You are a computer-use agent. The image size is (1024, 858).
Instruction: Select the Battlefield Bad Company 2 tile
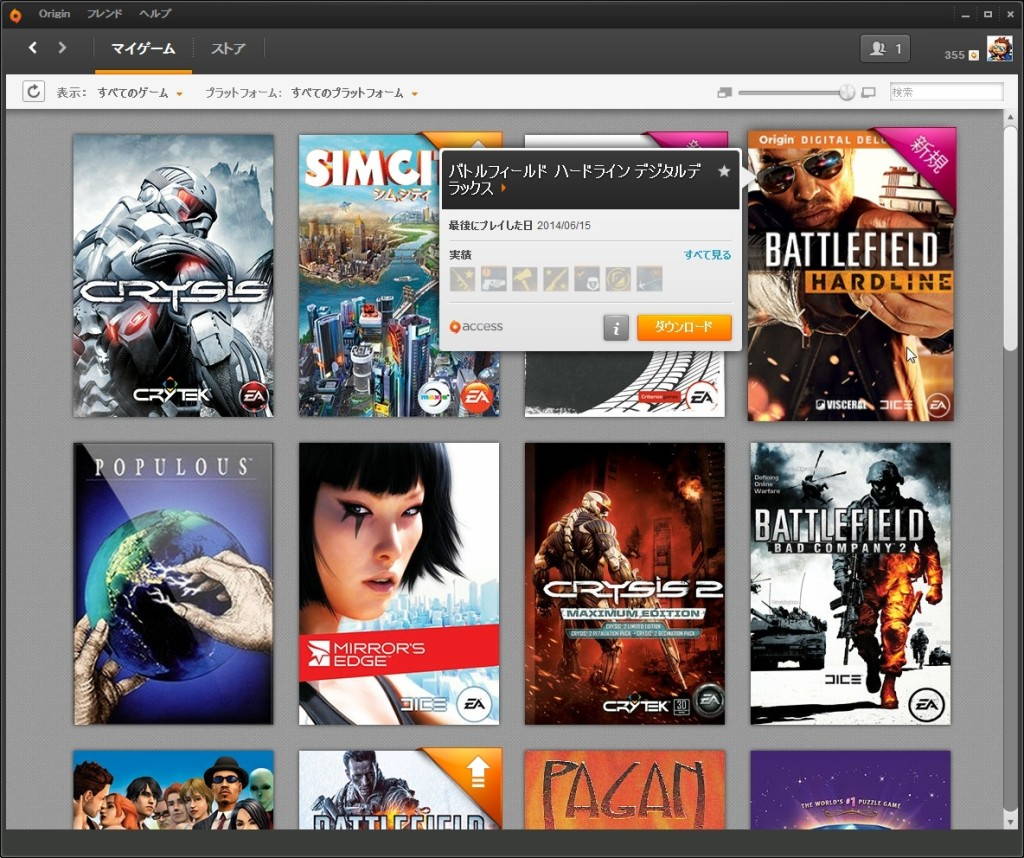(850, 584)
